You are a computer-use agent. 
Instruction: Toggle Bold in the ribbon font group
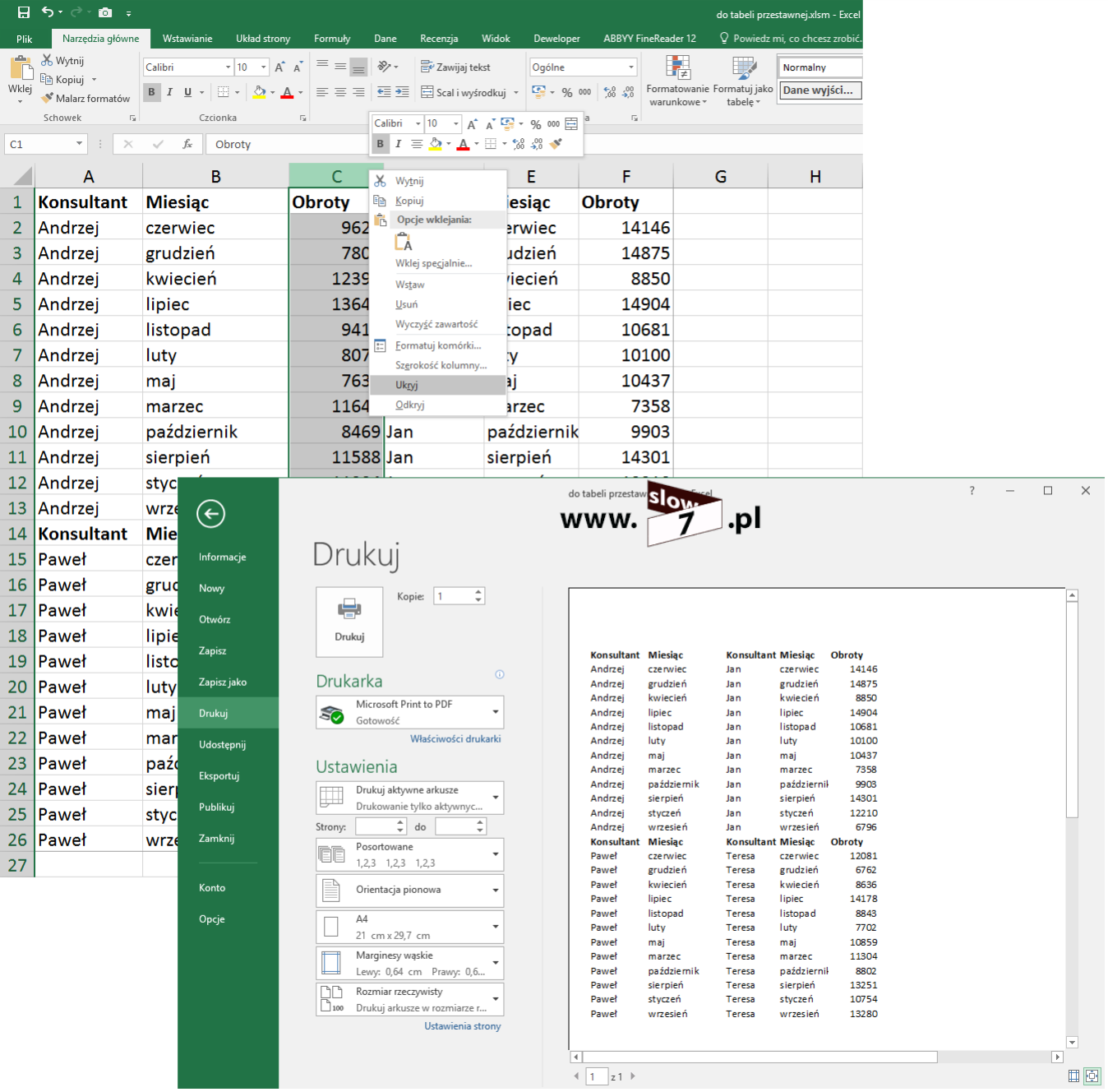tap(151, 92)
